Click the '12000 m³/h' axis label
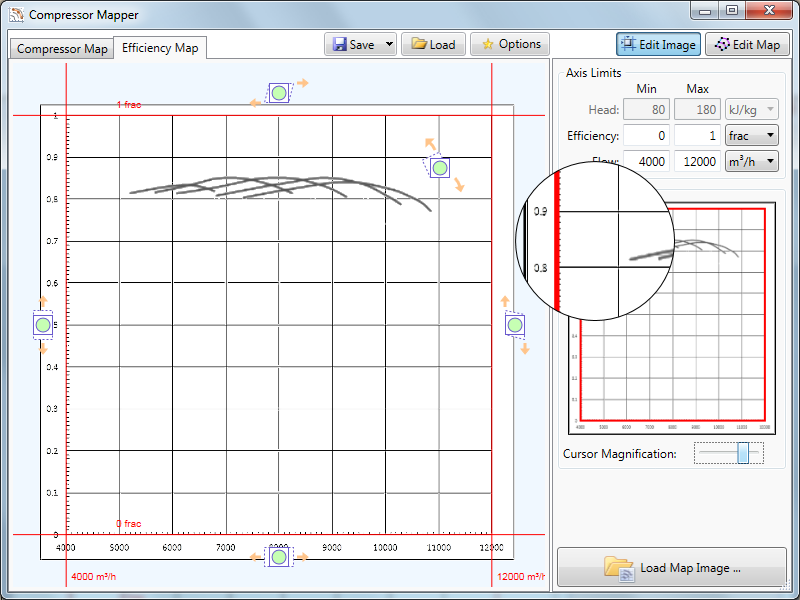Screen dimensions: 800x600 point(520,577)
